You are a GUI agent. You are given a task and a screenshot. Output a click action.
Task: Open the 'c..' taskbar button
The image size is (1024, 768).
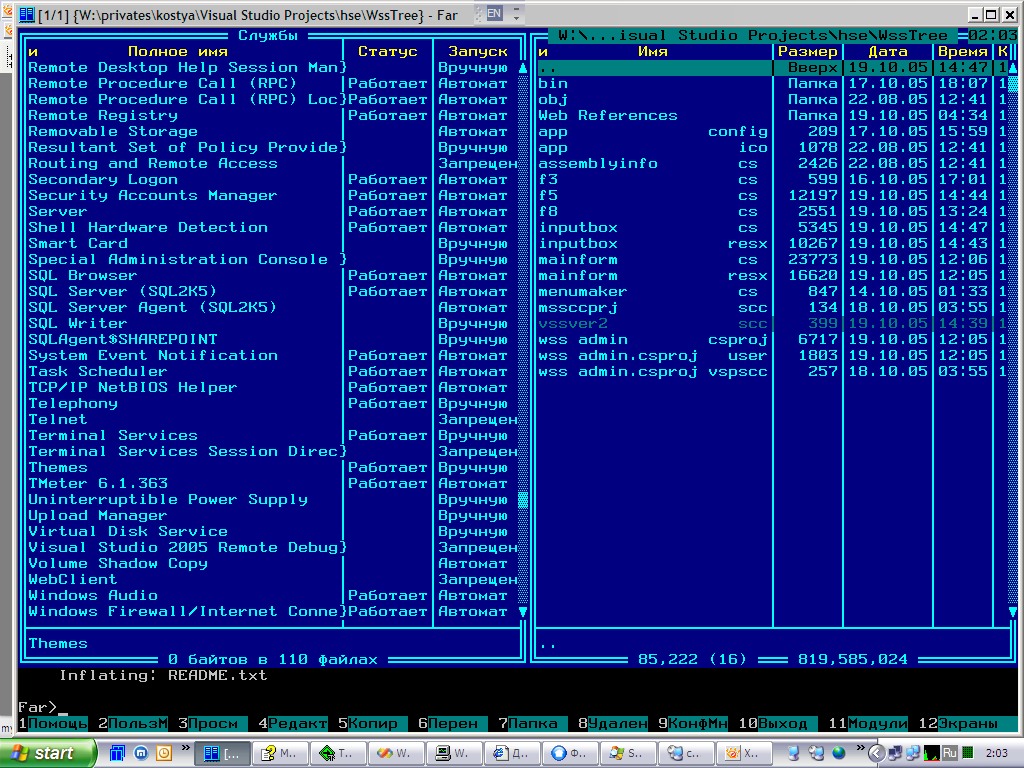click(x=686, y=754)
